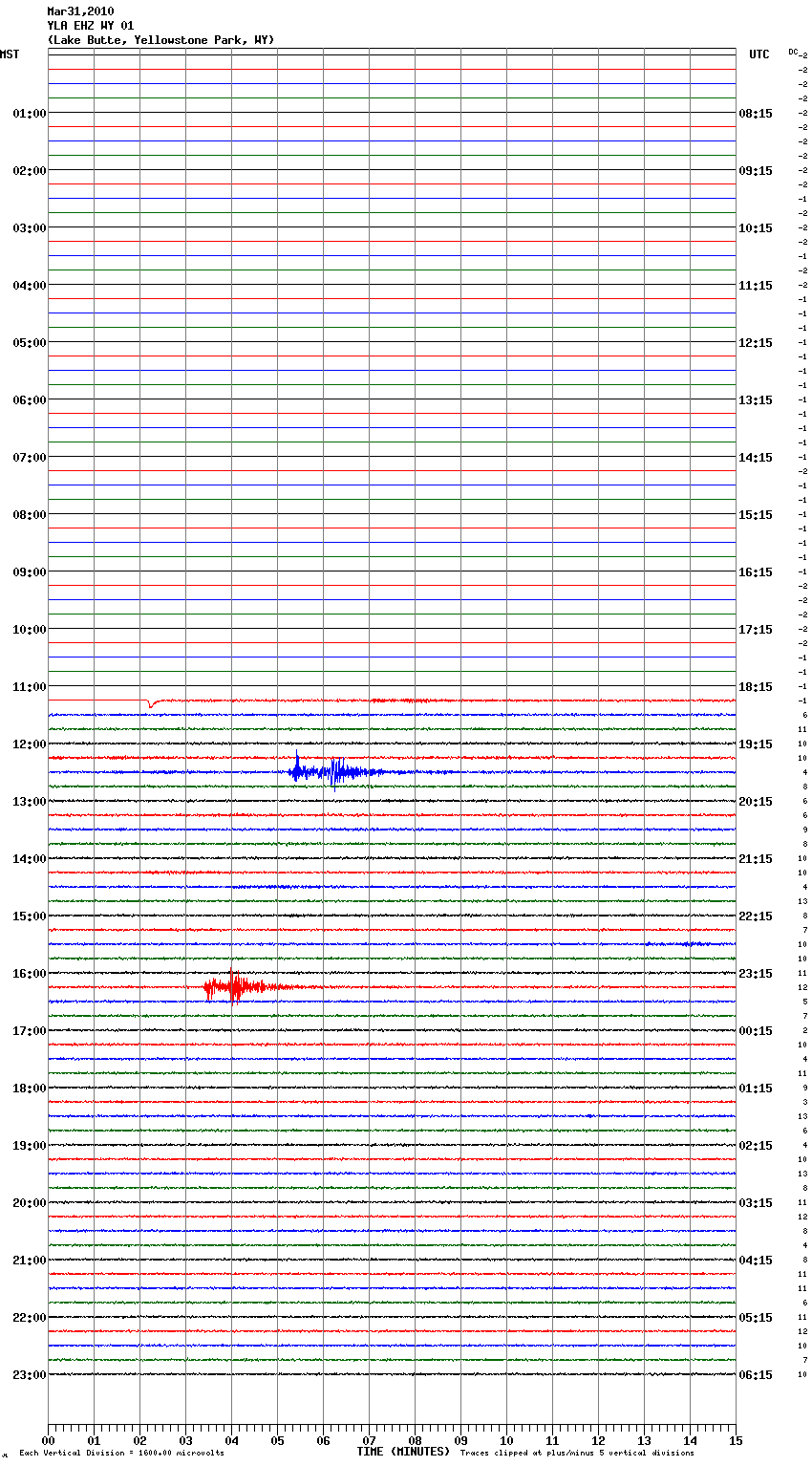Image resolution: width=812 pixels, height=1466 pixels.
Task: Click the Traces clipped footnote text
Action: (x=577, y=1454)
